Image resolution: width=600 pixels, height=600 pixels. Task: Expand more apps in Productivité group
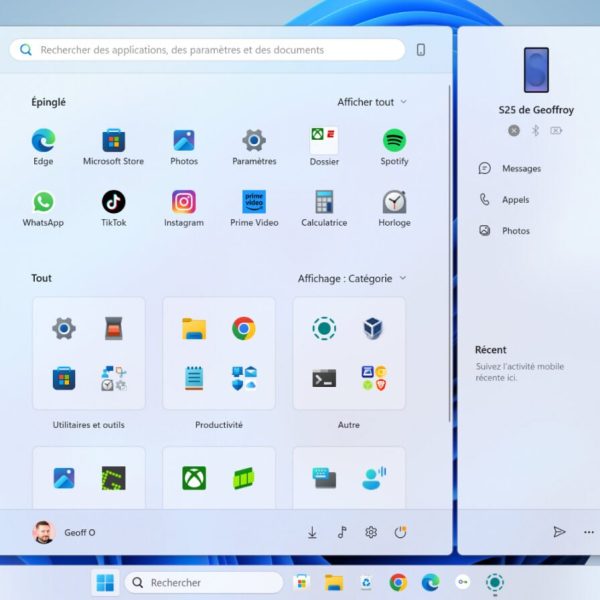[244, 378]
